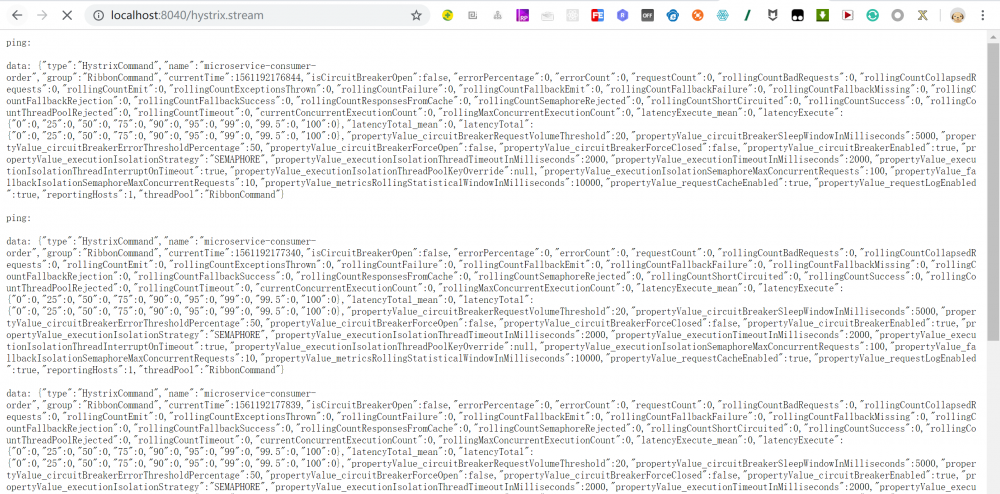The image size is (1000, 494).
Task: Open the purple hexagon R extension
Action: [622, 15]
